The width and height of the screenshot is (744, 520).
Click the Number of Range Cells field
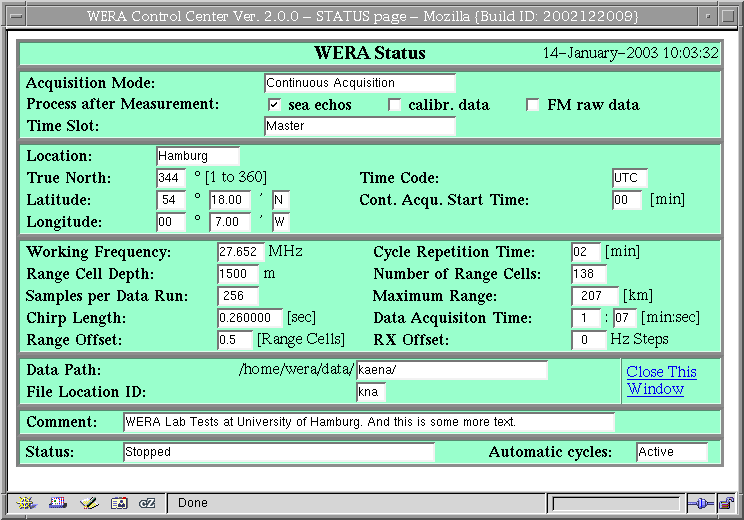(589, 274)
